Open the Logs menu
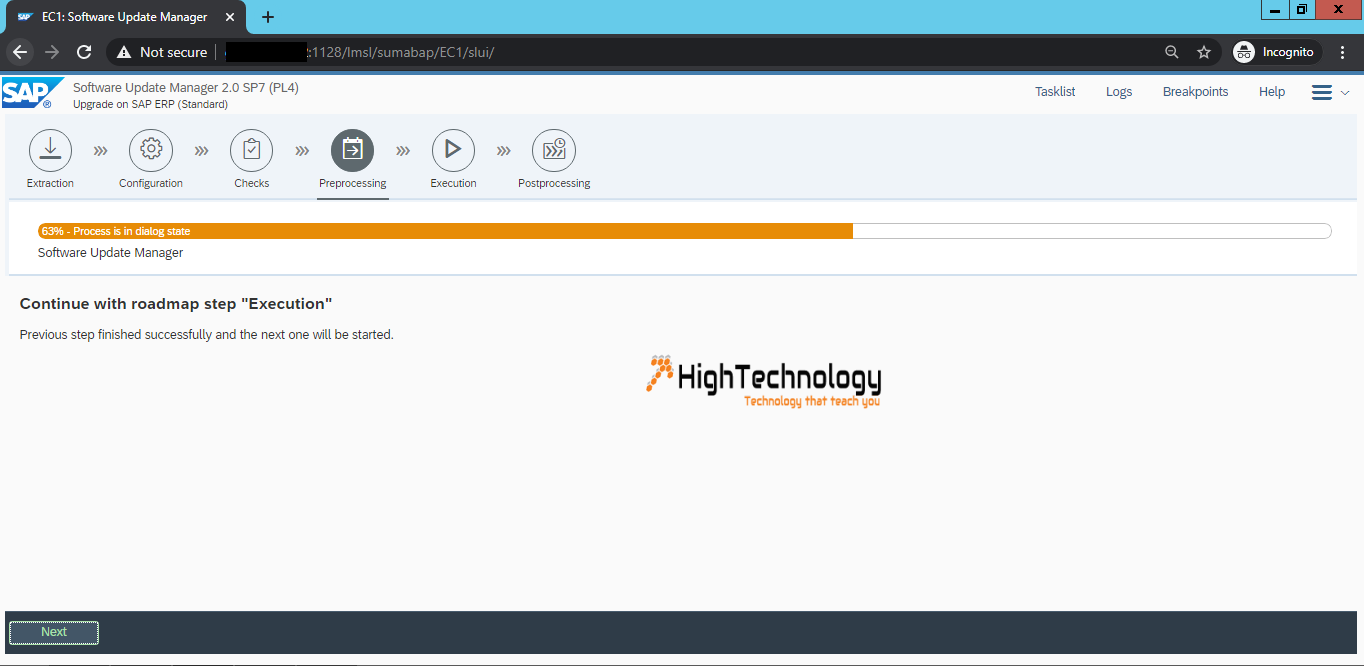1364x666 pixels. [1119, 92]
